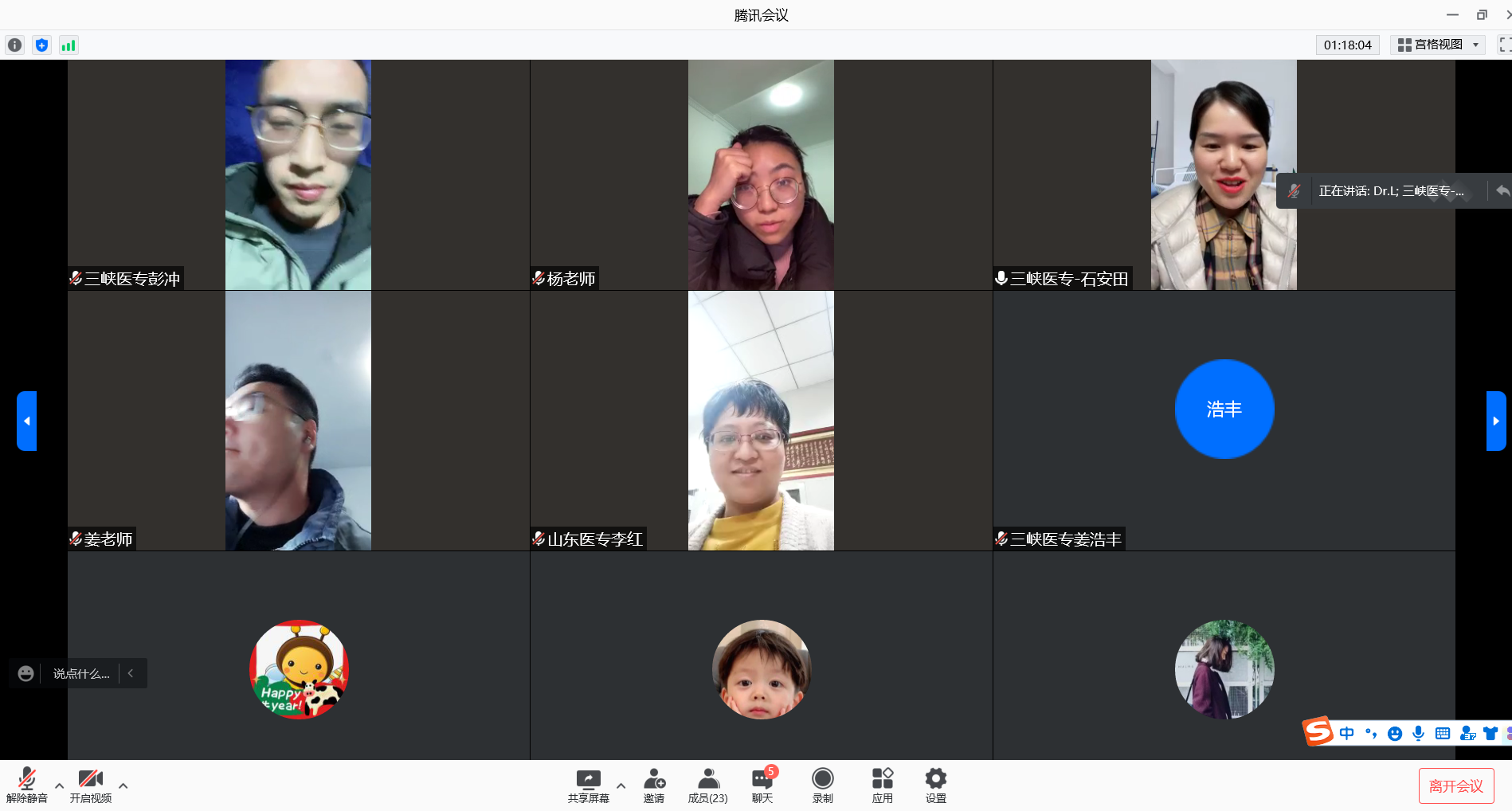Turn on camera with 开启视频

pos(91,786)
